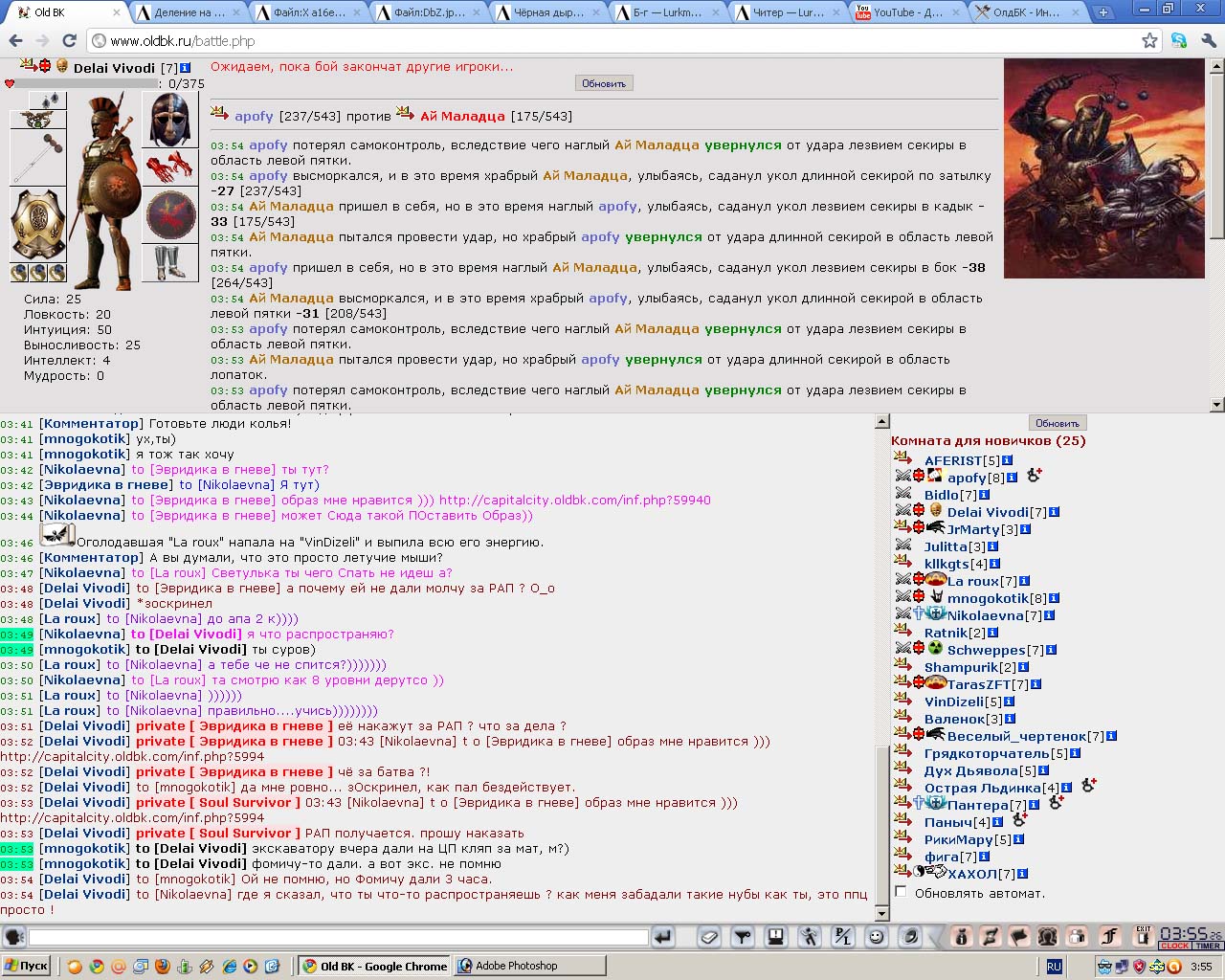Open the Windows Пуск start menu

[x=26, y=966]
